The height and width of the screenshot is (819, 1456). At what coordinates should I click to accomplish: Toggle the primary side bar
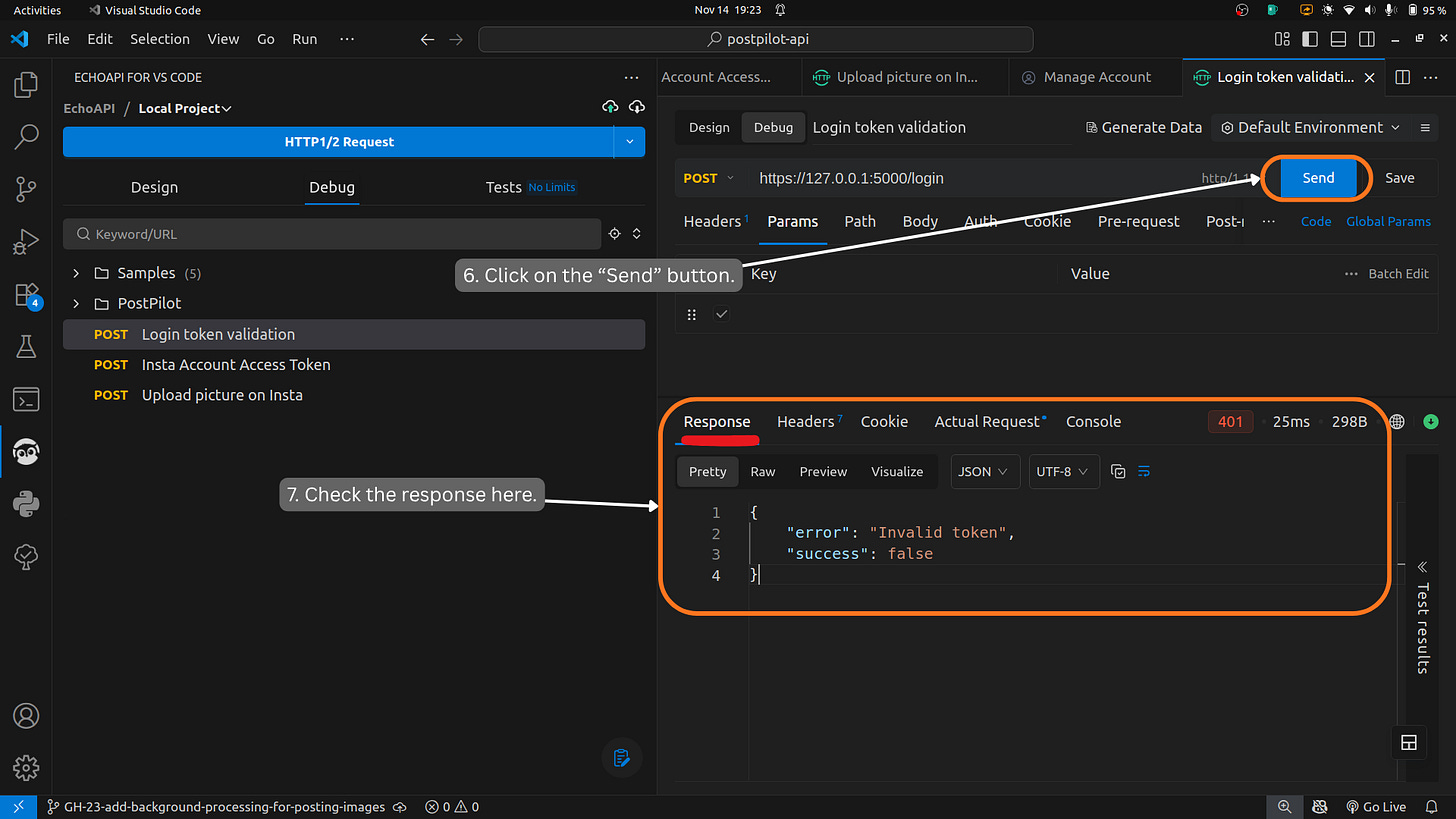click(x=1310, y=39)
